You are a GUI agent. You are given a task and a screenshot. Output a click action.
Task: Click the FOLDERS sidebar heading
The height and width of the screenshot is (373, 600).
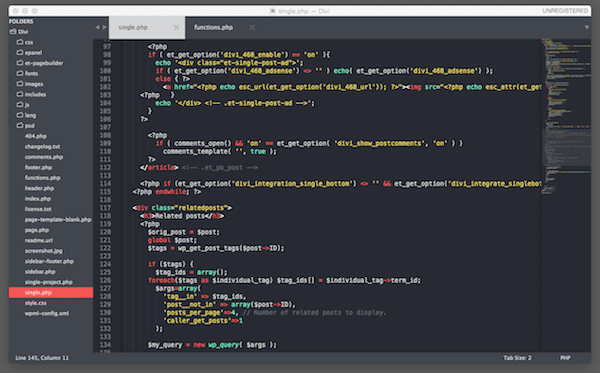click(21, 21)
